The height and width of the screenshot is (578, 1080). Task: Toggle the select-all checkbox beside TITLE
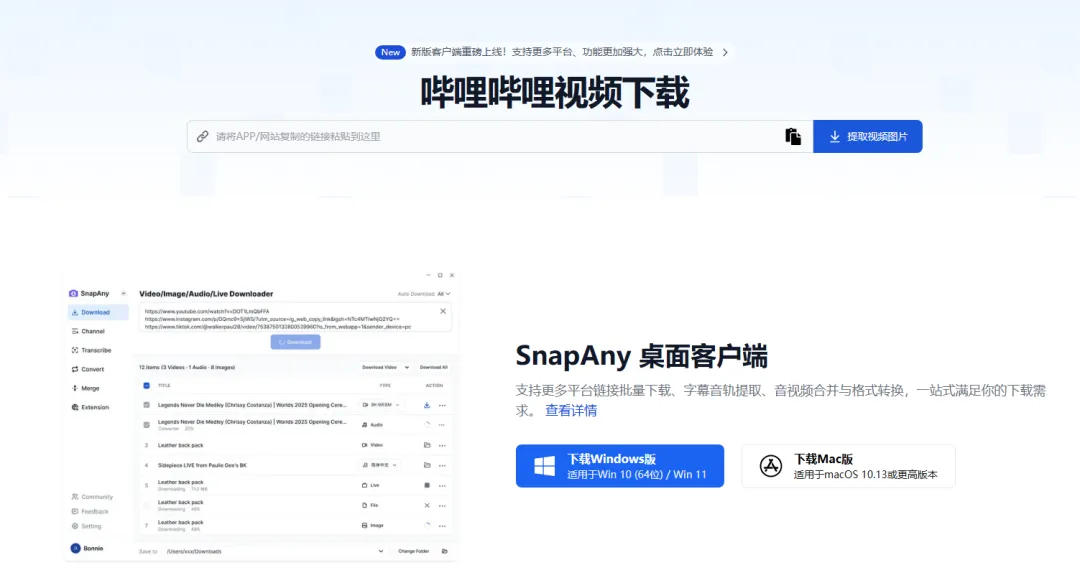tap(146, 386)
